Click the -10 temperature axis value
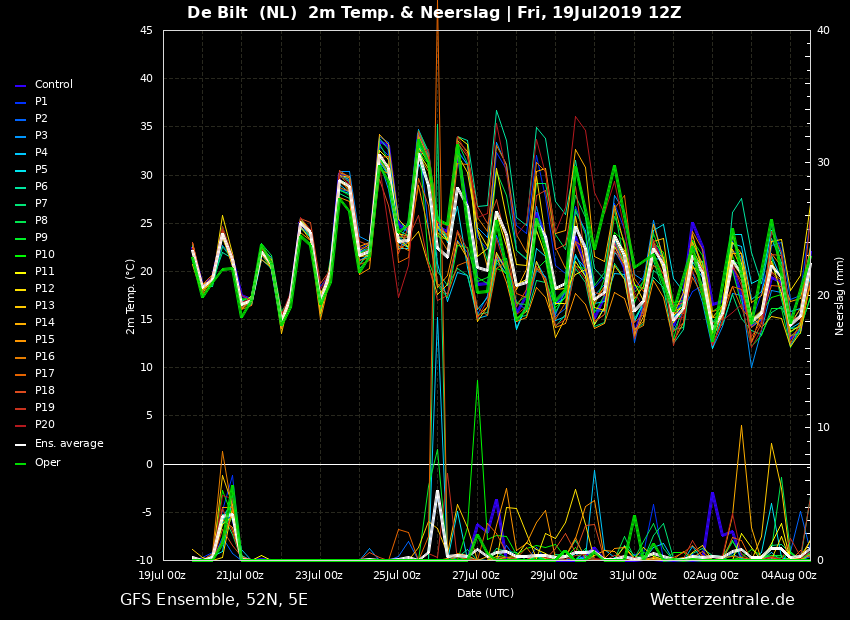 pyautogui.click(x=145, y=560)
